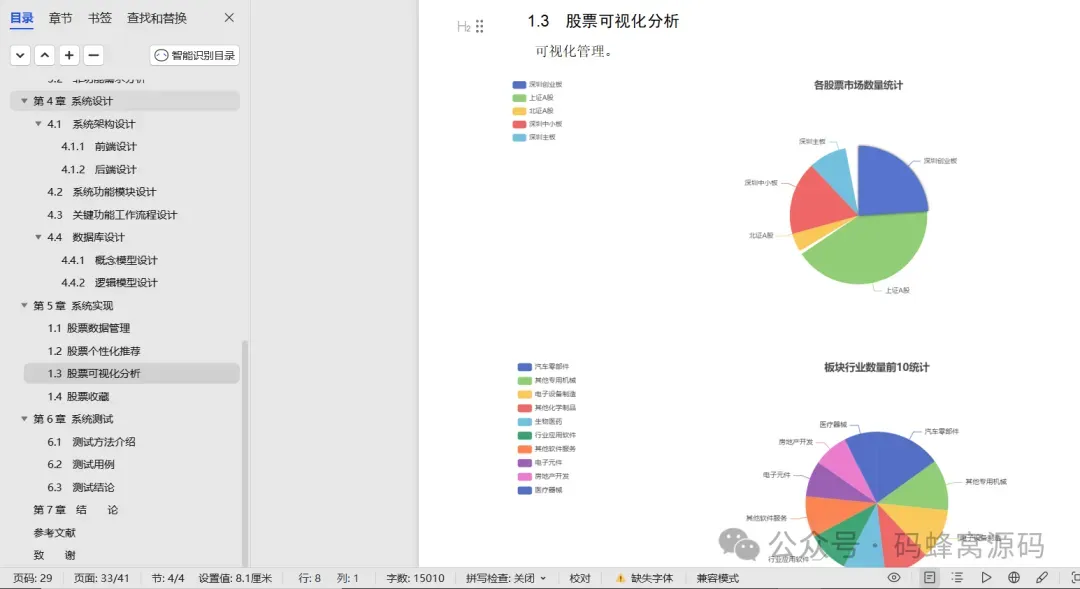This screenshot has width=1080, height=589.
Task: Click the 汽车零部件 legend entry
Action: click(543, 367)
